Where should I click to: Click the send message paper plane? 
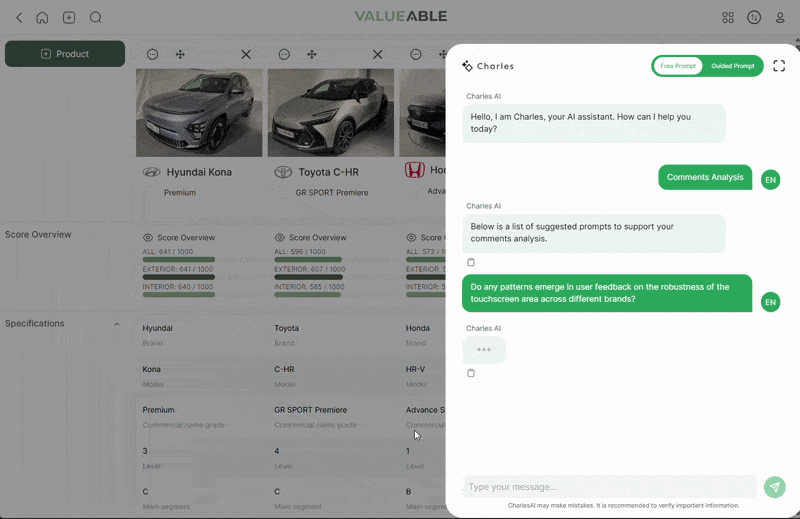tap(774, 487)
